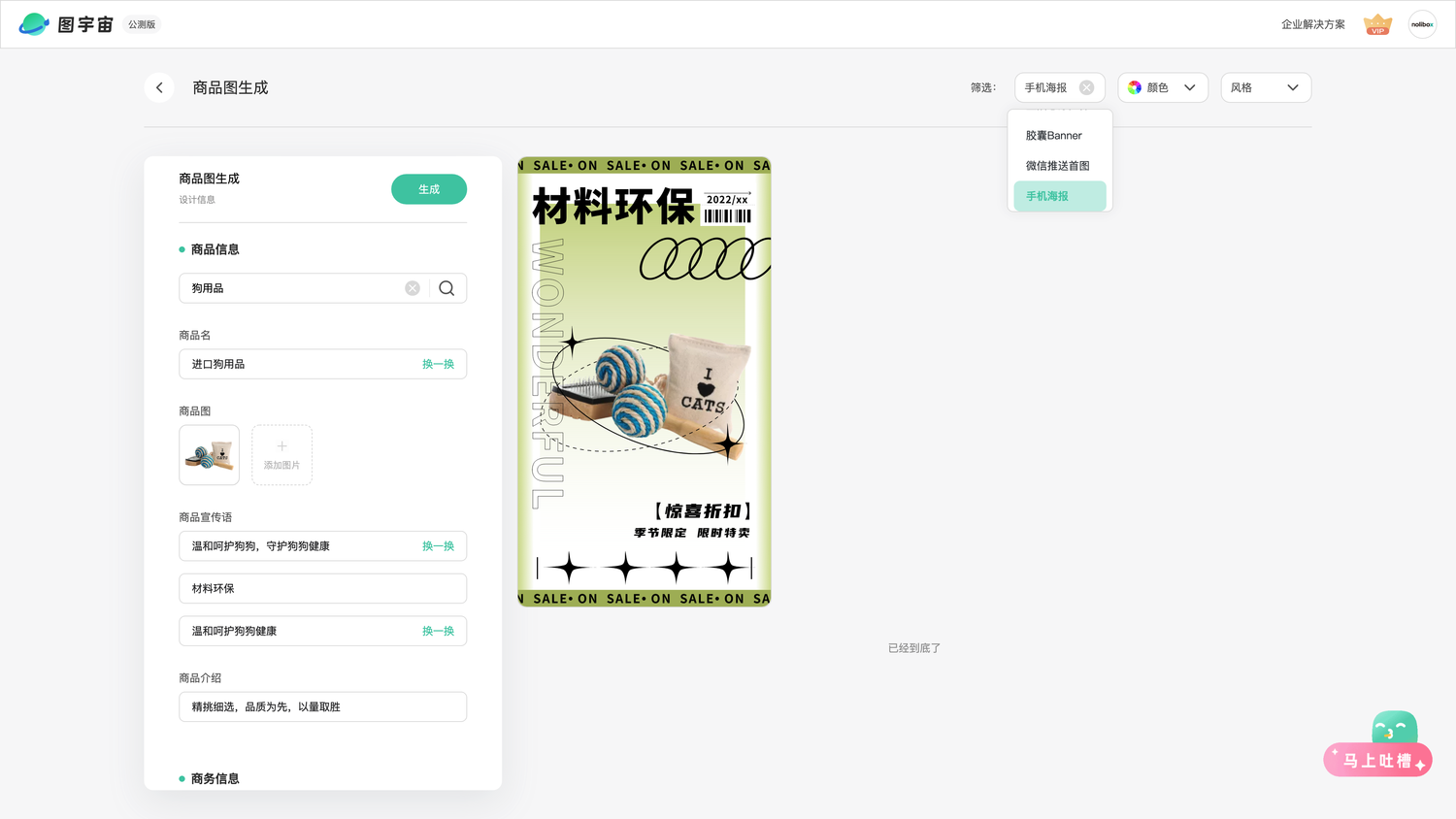Click 换一换 for 温和呵护狗狗，守护狗狗健康
The width and height of the screenshot is (1456, 819).
438,546
